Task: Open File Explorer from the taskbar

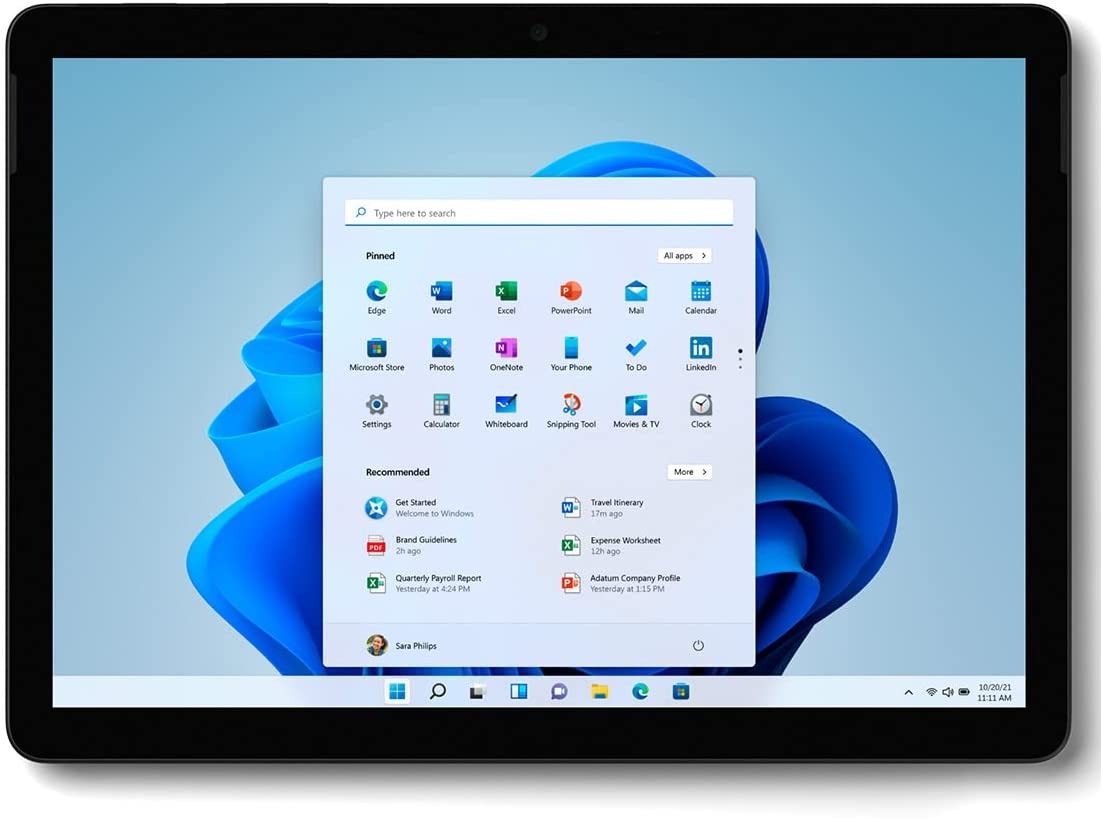Action: tap(599, 692)
